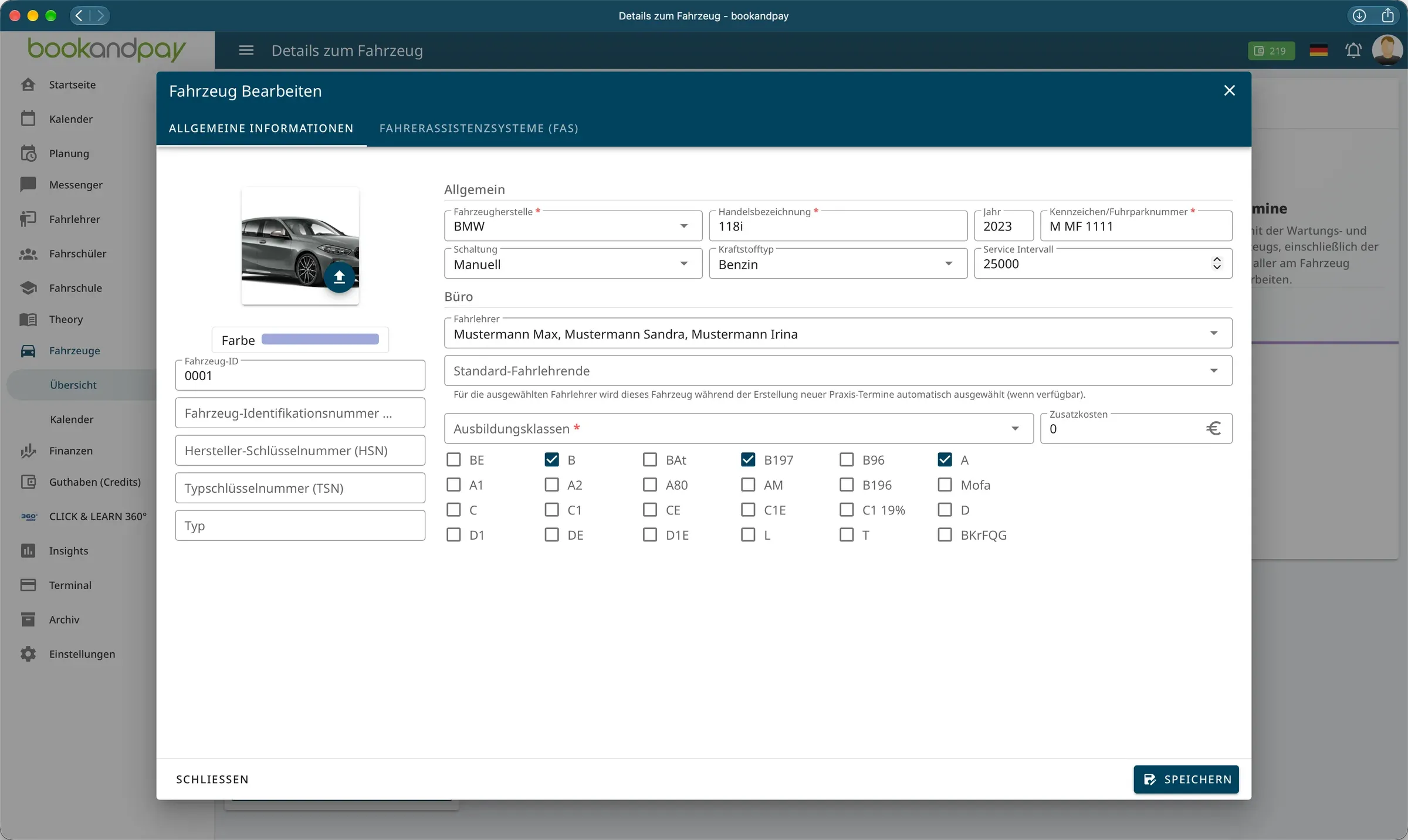Click the German flag language icon

1318,50
